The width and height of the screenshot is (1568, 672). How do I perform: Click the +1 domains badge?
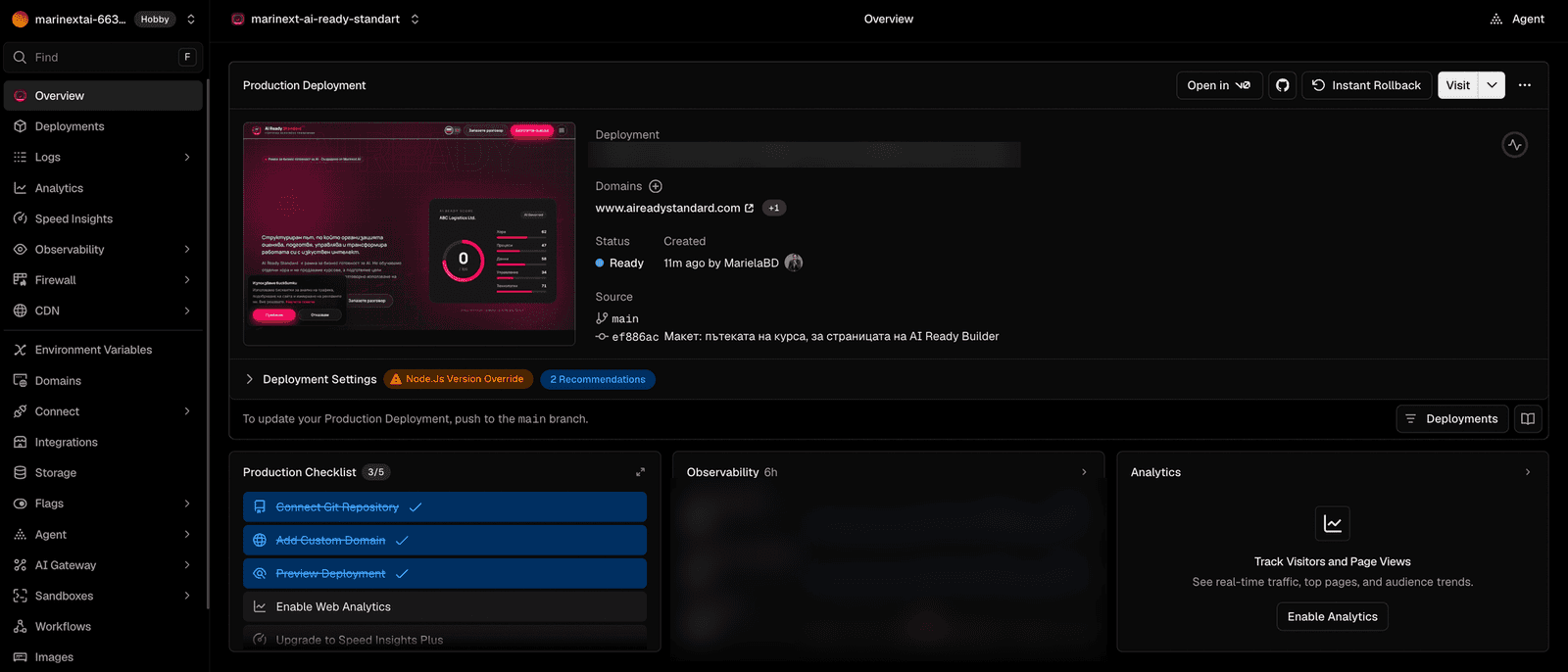(x=774, y=209)
